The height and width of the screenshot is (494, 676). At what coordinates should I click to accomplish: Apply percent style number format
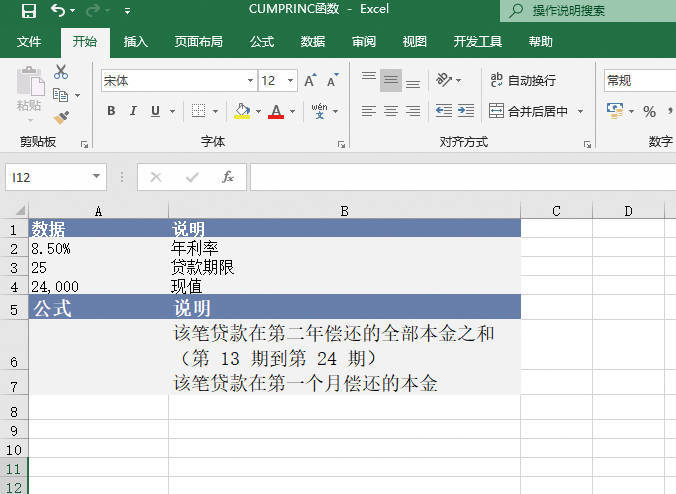pos(649,111)
